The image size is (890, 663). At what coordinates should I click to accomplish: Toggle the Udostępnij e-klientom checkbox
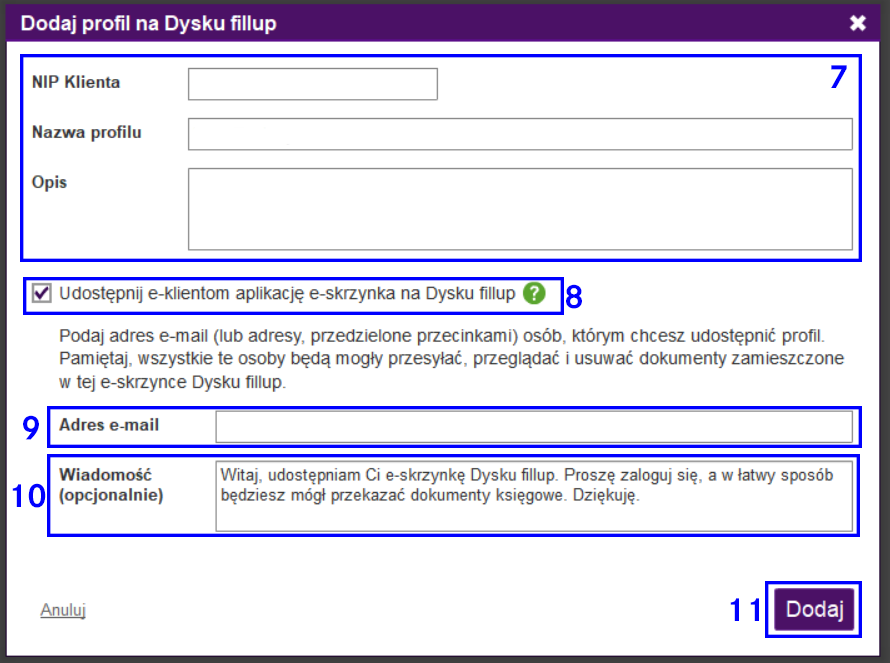[41, 293]
